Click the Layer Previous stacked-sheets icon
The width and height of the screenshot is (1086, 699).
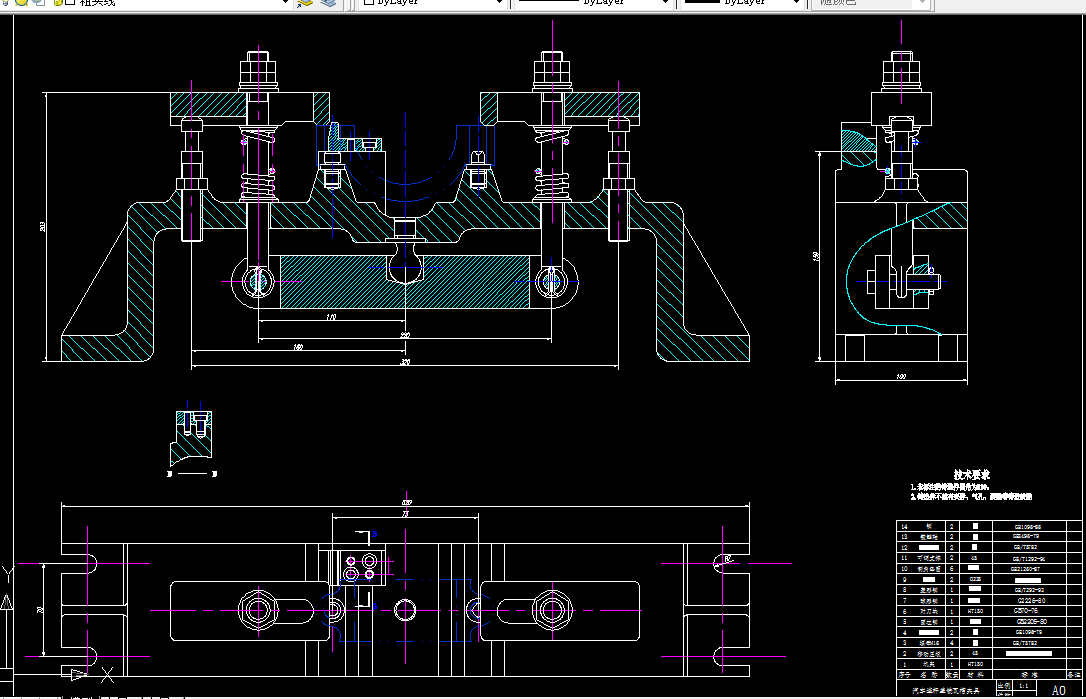[x=328, y=3]
